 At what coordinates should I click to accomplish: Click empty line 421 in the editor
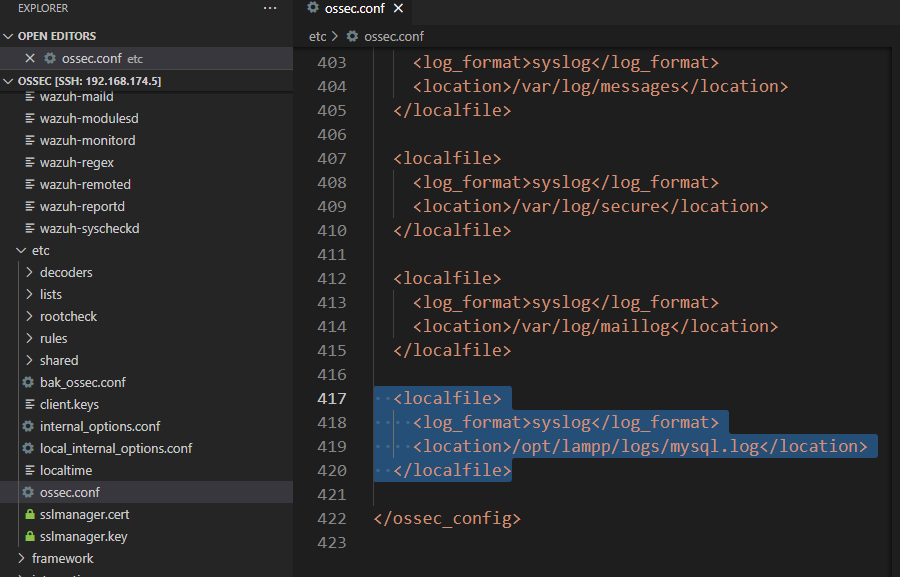[x=631, y=494]
